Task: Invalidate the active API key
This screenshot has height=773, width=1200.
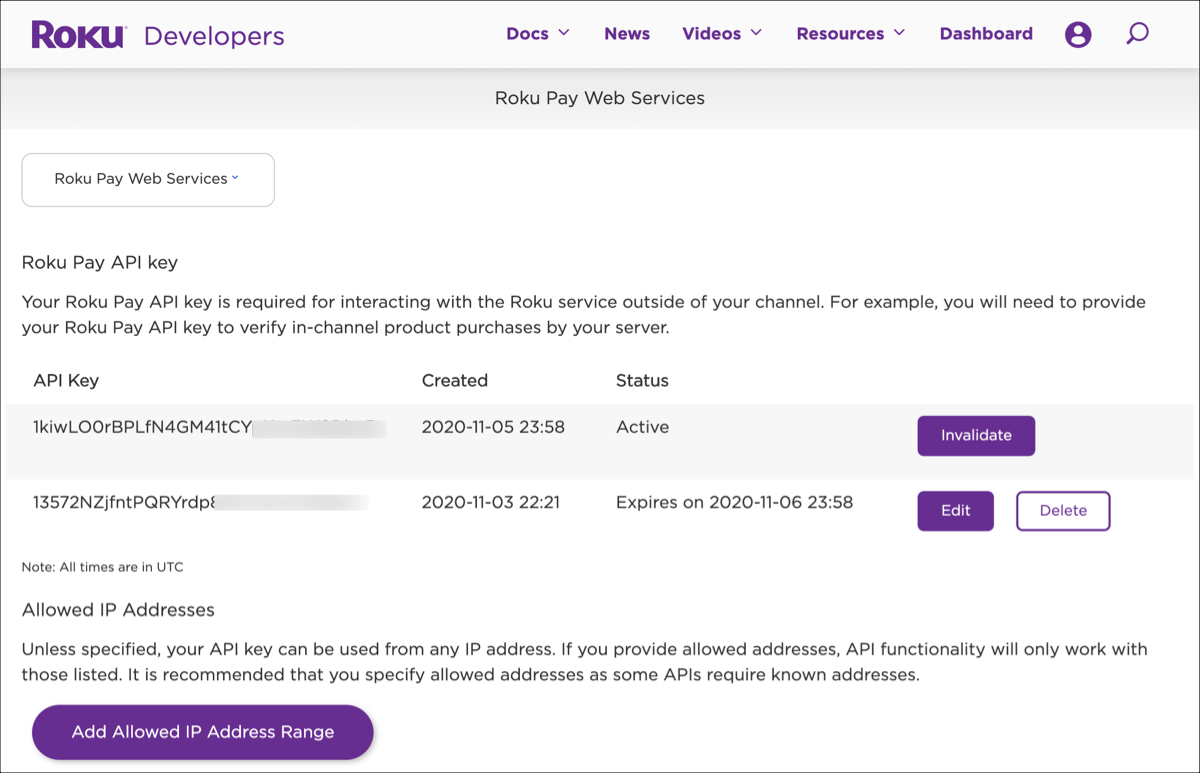Action: point(976,435)
